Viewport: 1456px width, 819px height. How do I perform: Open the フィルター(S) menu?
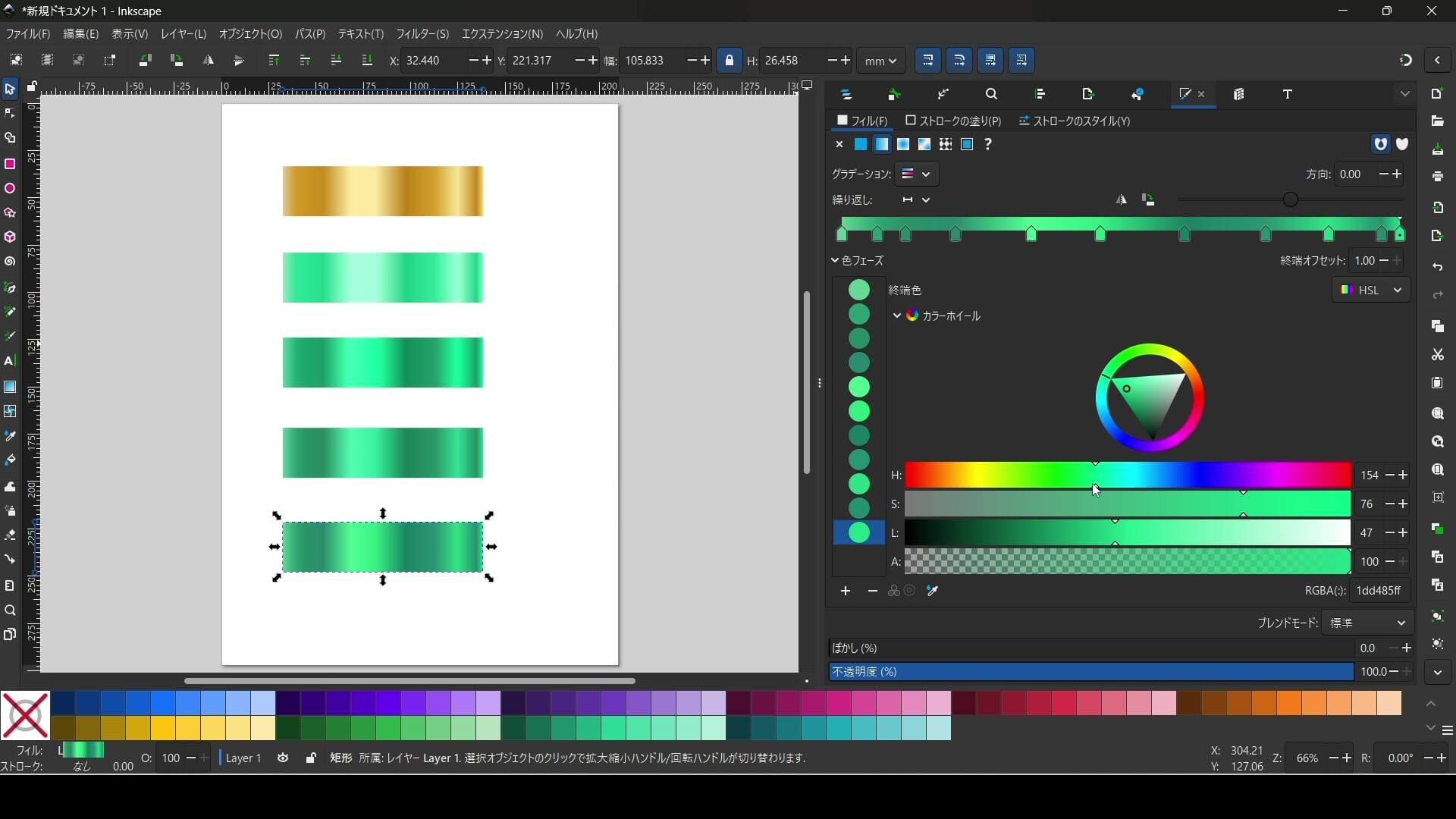[x=422, y=34]
